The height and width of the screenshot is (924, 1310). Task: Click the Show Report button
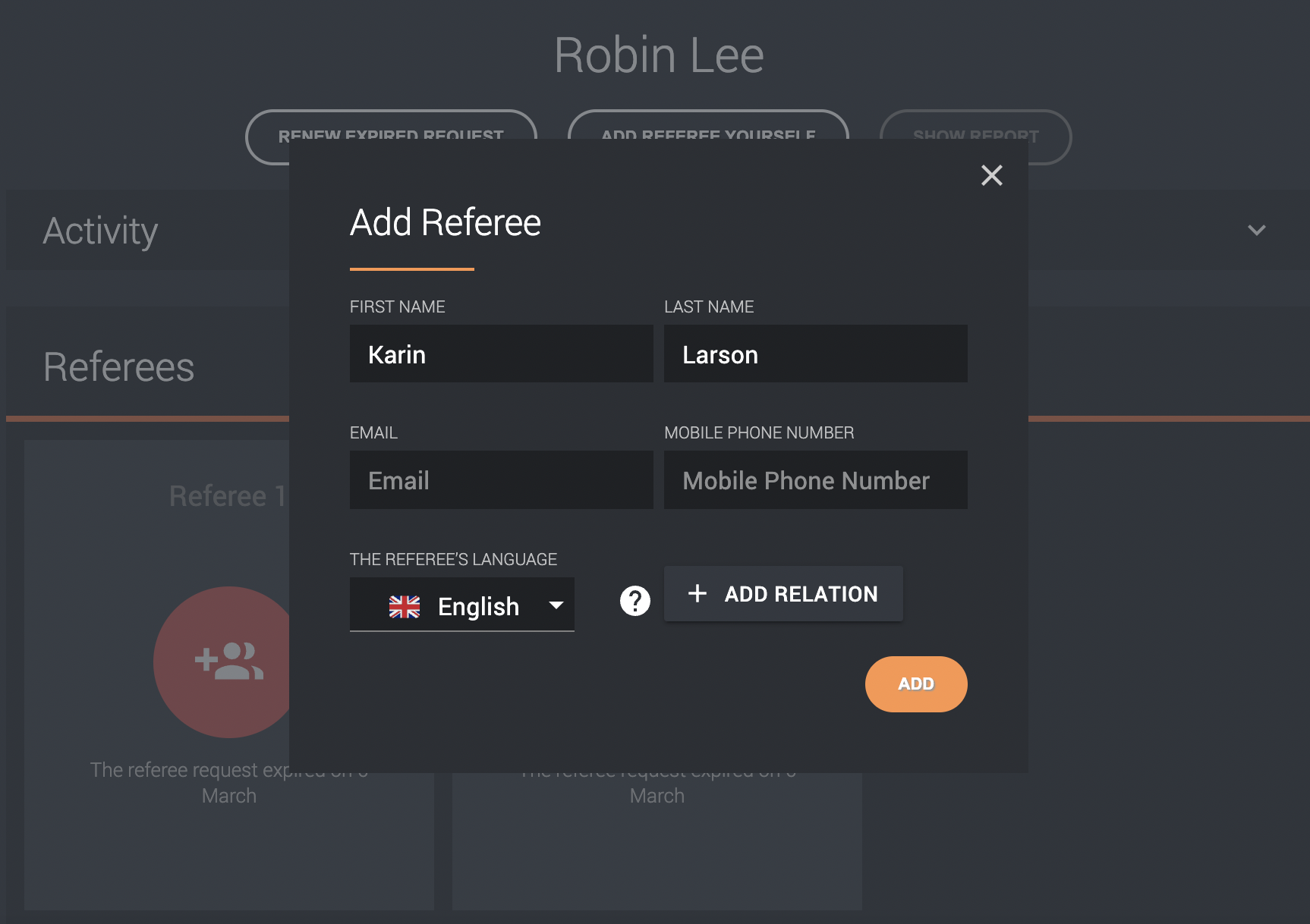point(975,137)
